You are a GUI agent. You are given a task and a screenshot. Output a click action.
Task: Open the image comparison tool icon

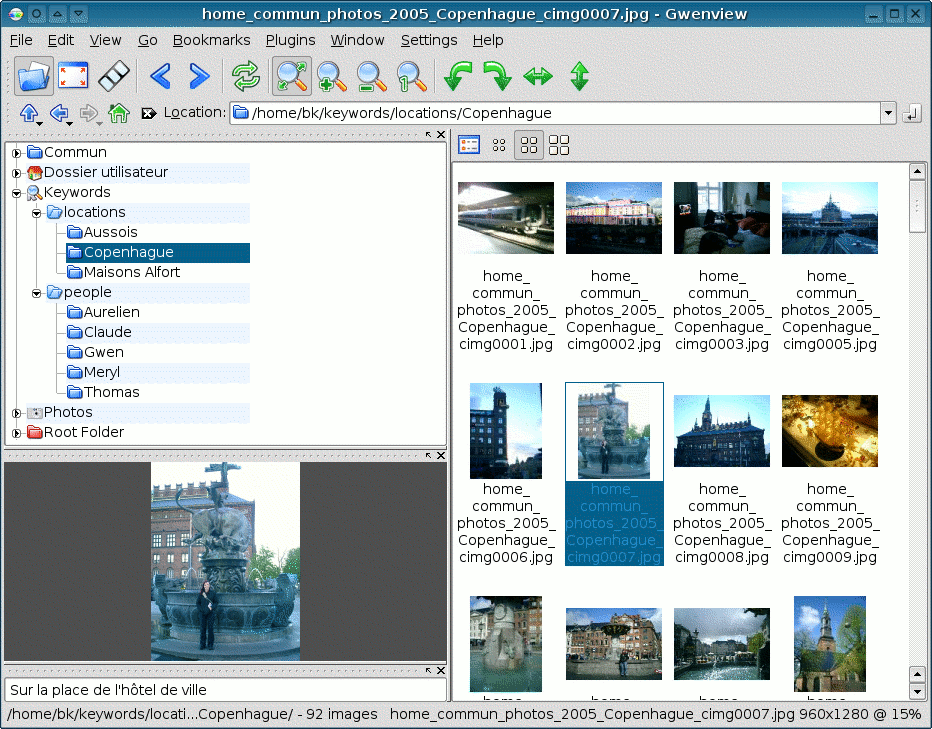[114, 76]
